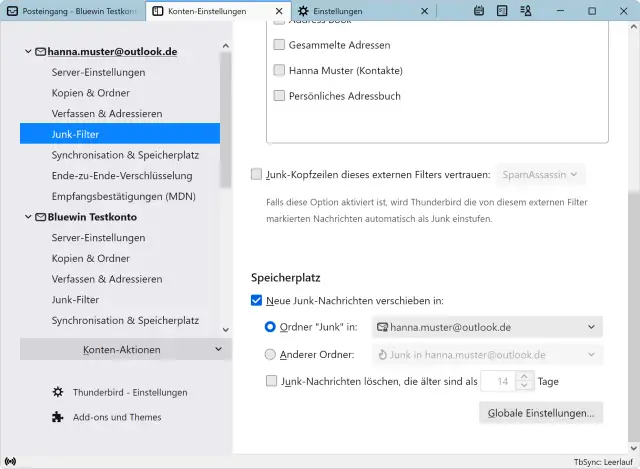Check the Hanna Muster (Kontakte) checkbox
The image size is (640, 469).
pos(279,70)
